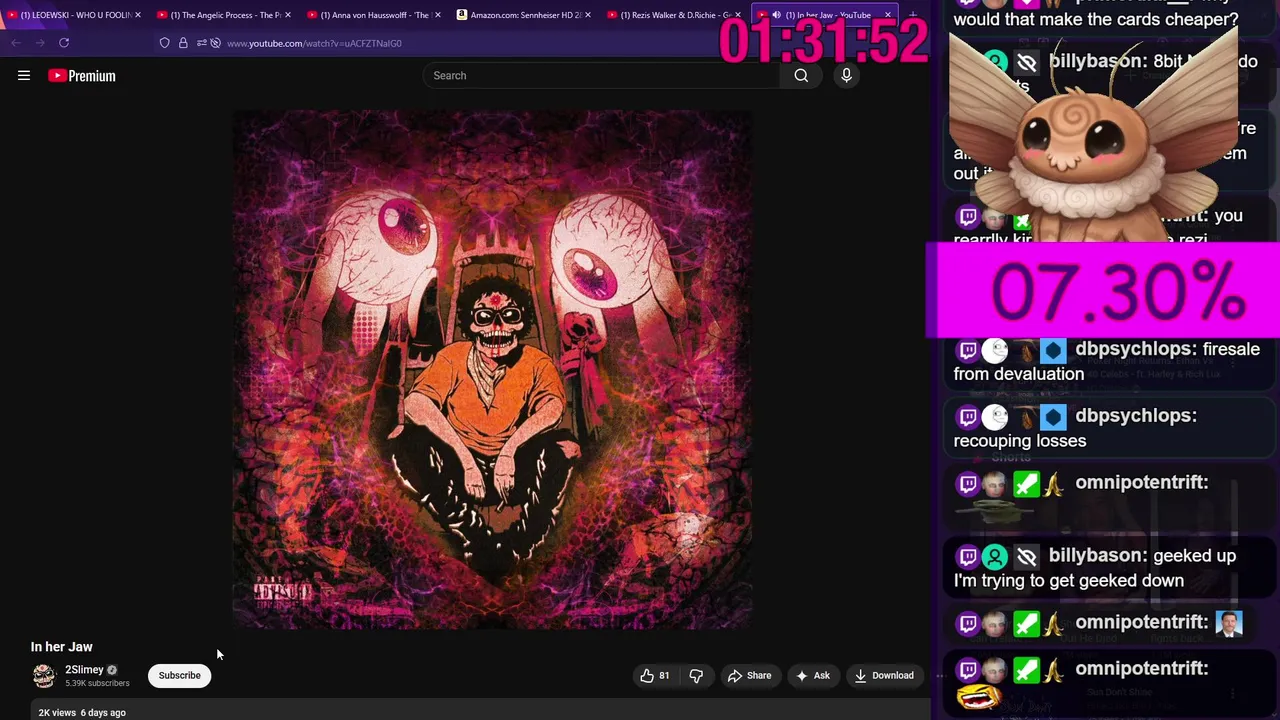Click the omnipotentrift portrait emote in chat

pyautogui.click(x=1229, y=623)
